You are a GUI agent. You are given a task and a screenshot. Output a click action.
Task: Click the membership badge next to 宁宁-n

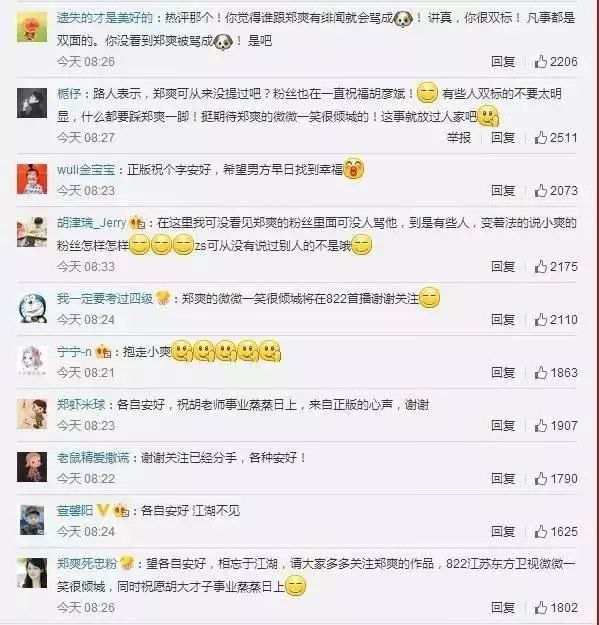(x=103, y=352)
